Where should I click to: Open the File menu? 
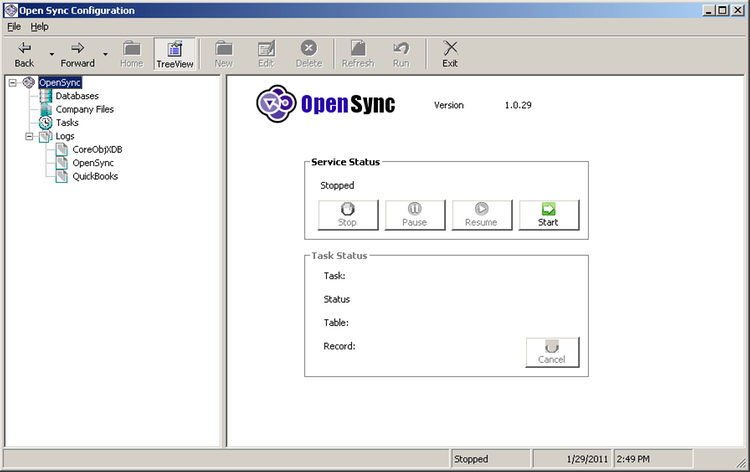point(14,27)
